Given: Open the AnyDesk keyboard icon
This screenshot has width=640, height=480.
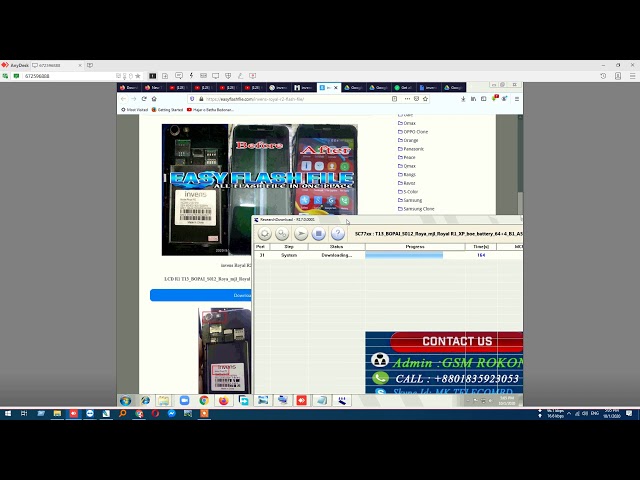Looking at the screenshot, I should tap(203, 76).
